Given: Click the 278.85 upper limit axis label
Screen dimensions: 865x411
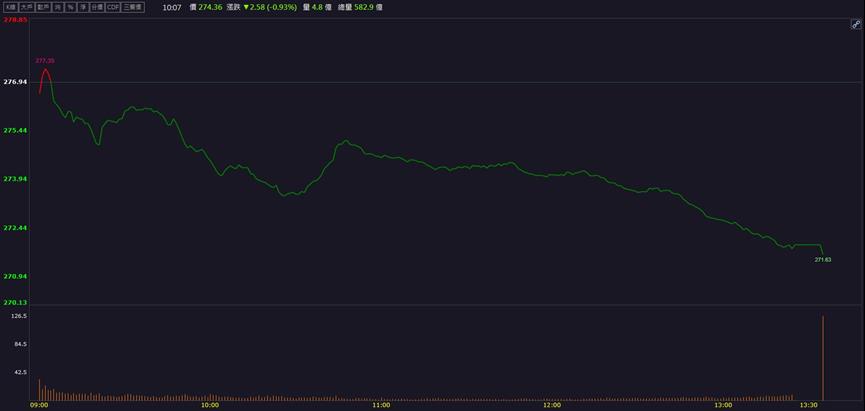Looking at the screenshot, I should pos(15,19).
